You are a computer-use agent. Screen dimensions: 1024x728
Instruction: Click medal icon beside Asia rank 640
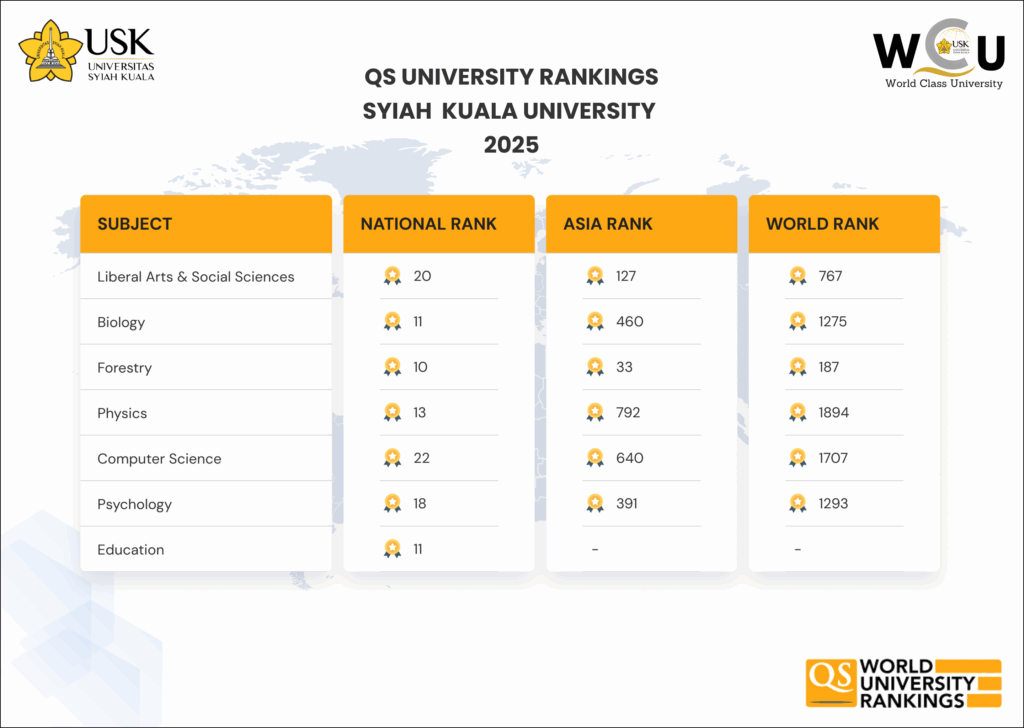point(595,458)
